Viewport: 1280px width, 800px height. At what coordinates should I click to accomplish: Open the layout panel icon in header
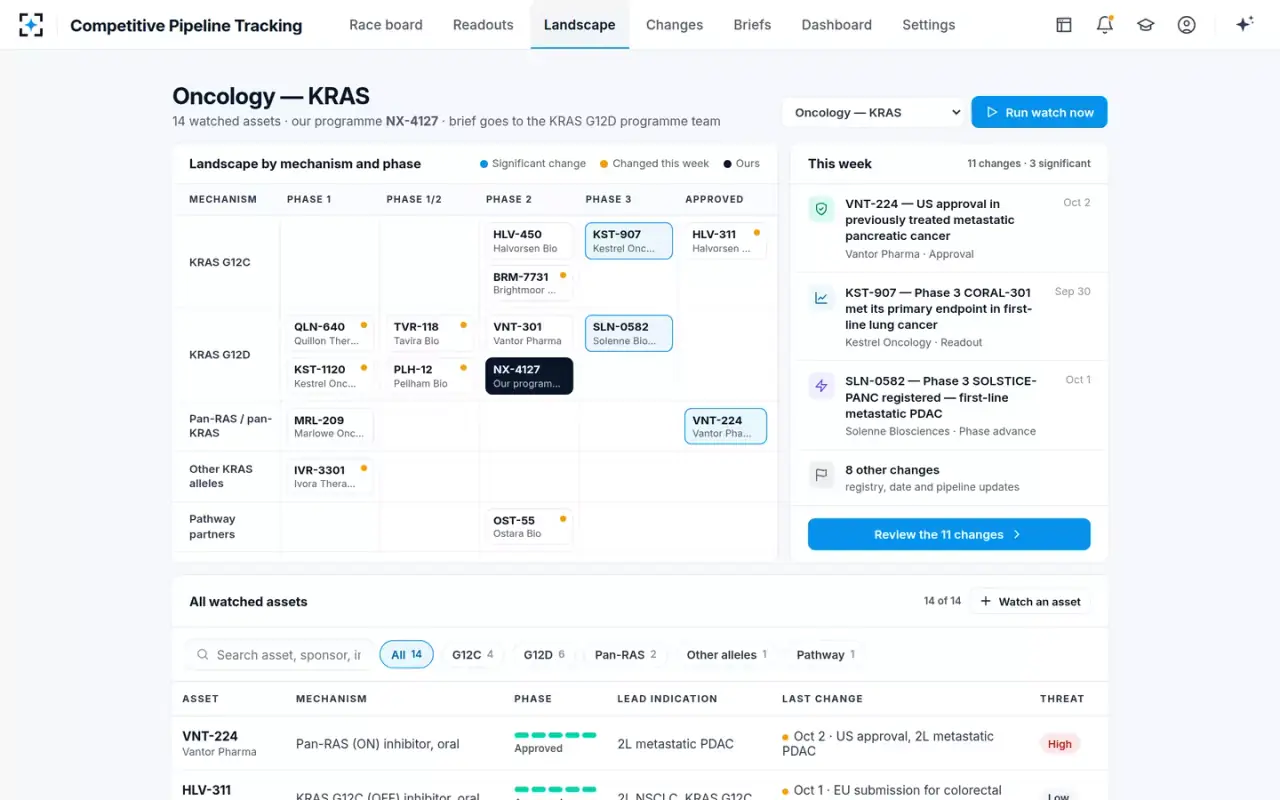(1064, 25)
